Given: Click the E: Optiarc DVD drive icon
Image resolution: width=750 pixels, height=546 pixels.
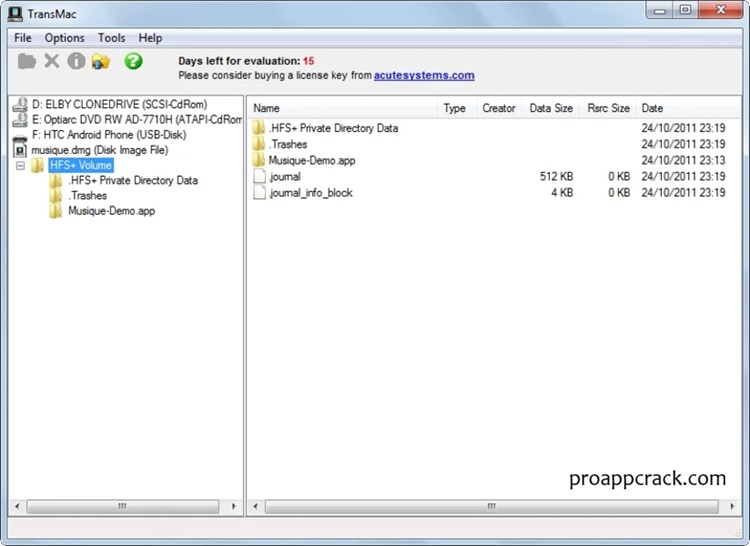Looking at the screenshot, I should [20, 120].
